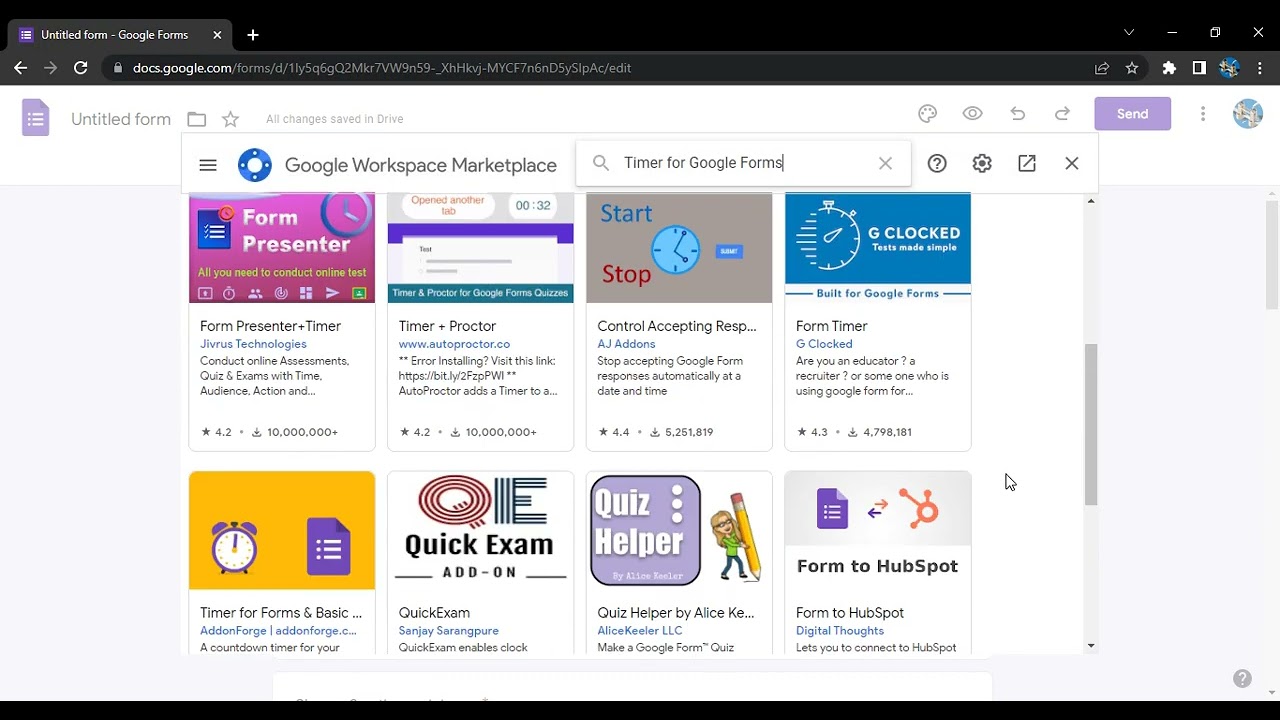Viewport: 1280px width, 720px height.
Task: Open the tab search dropdown arrow
Action: tap(1129, 32)
